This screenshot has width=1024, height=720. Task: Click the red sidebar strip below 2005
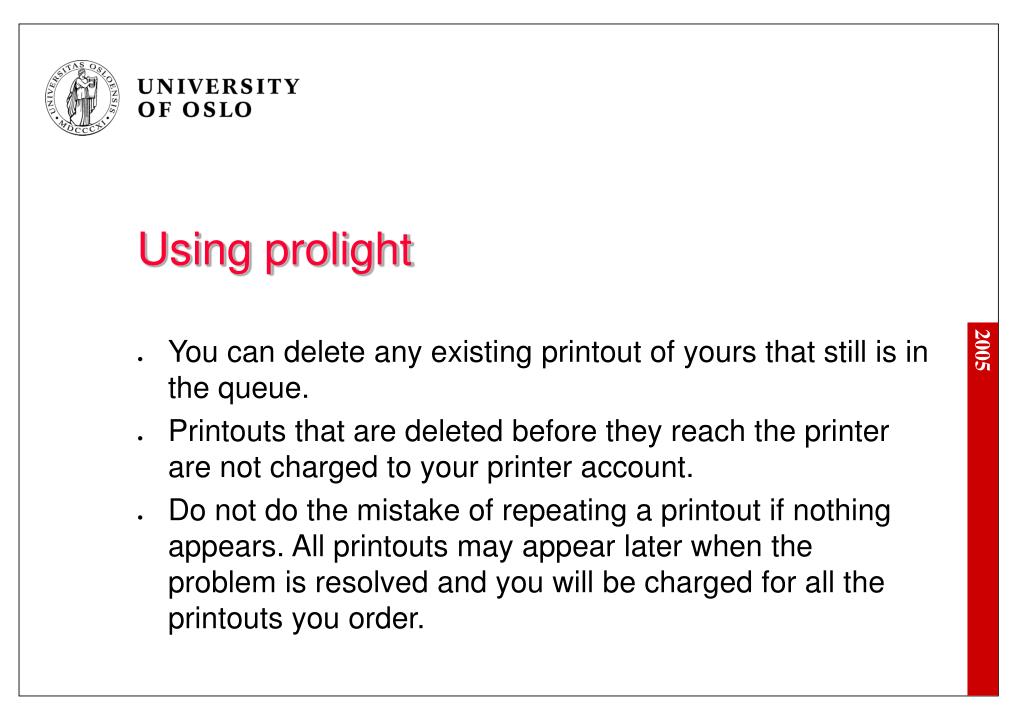(983, 534)
